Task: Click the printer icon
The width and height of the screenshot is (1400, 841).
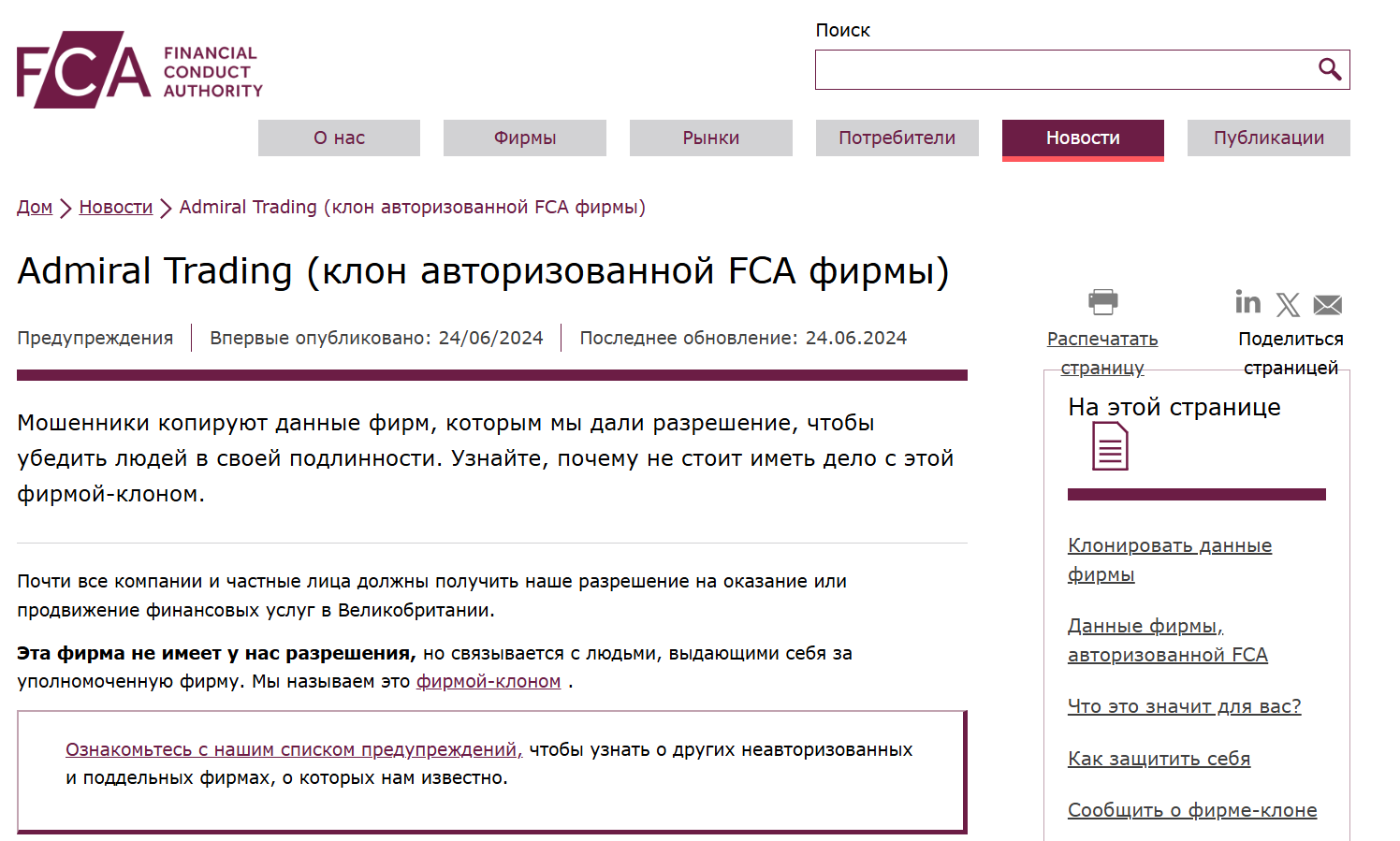Action: point(1103,301)
